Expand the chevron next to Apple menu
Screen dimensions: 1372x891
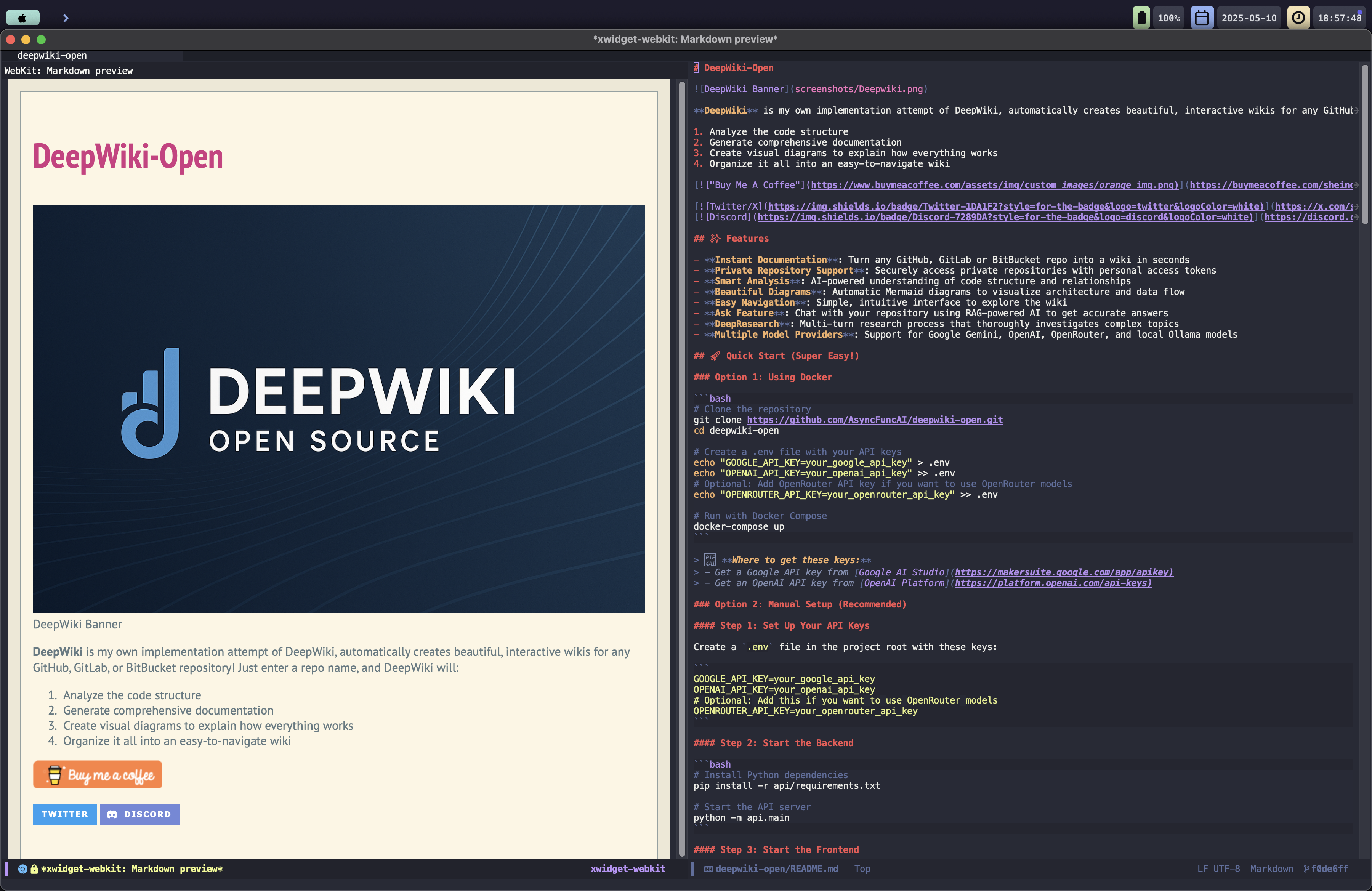pyautogui.click(x=66, y=18)
